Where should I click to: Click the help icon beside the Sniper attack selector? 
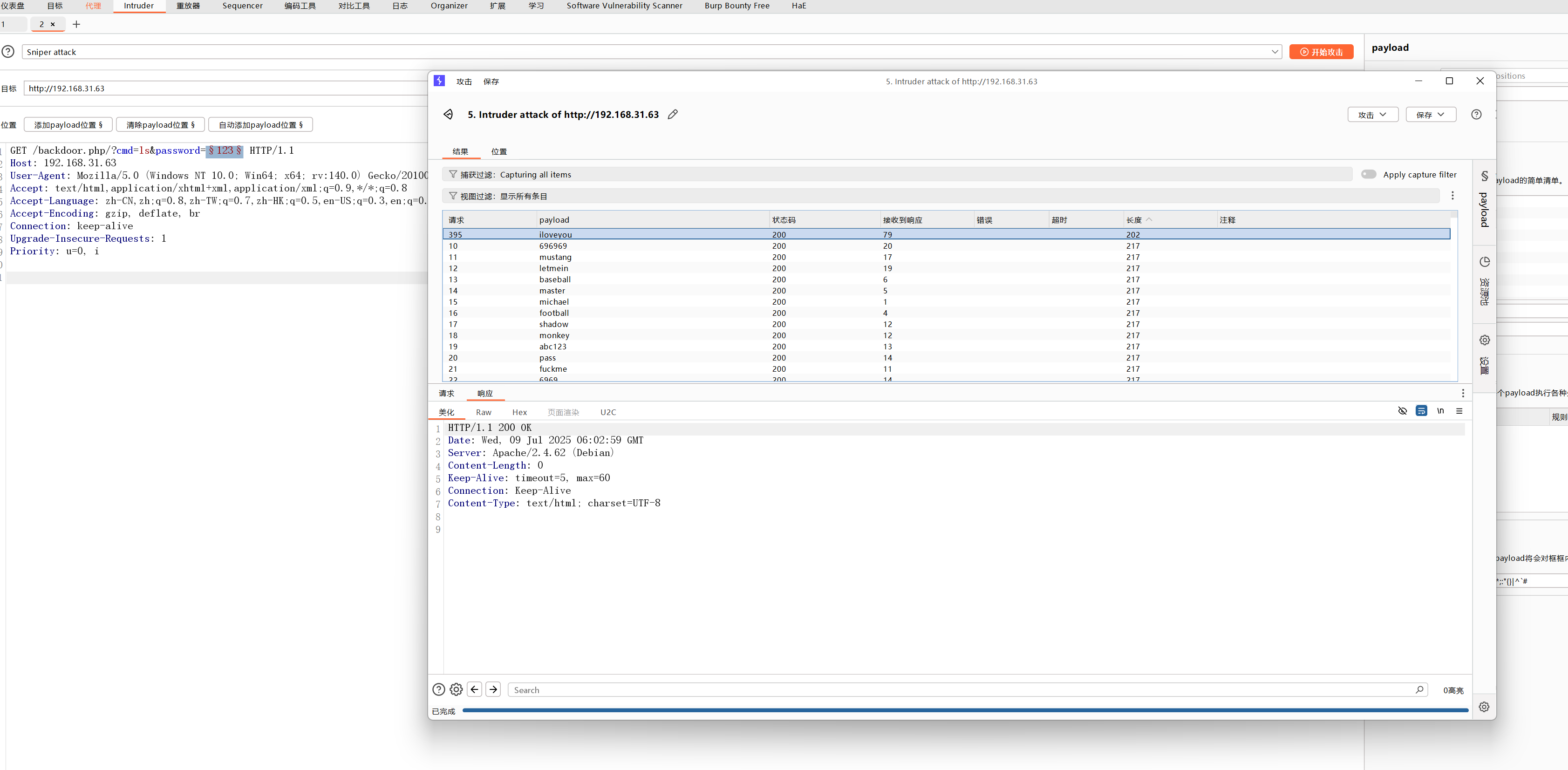(x=8, y=52)
